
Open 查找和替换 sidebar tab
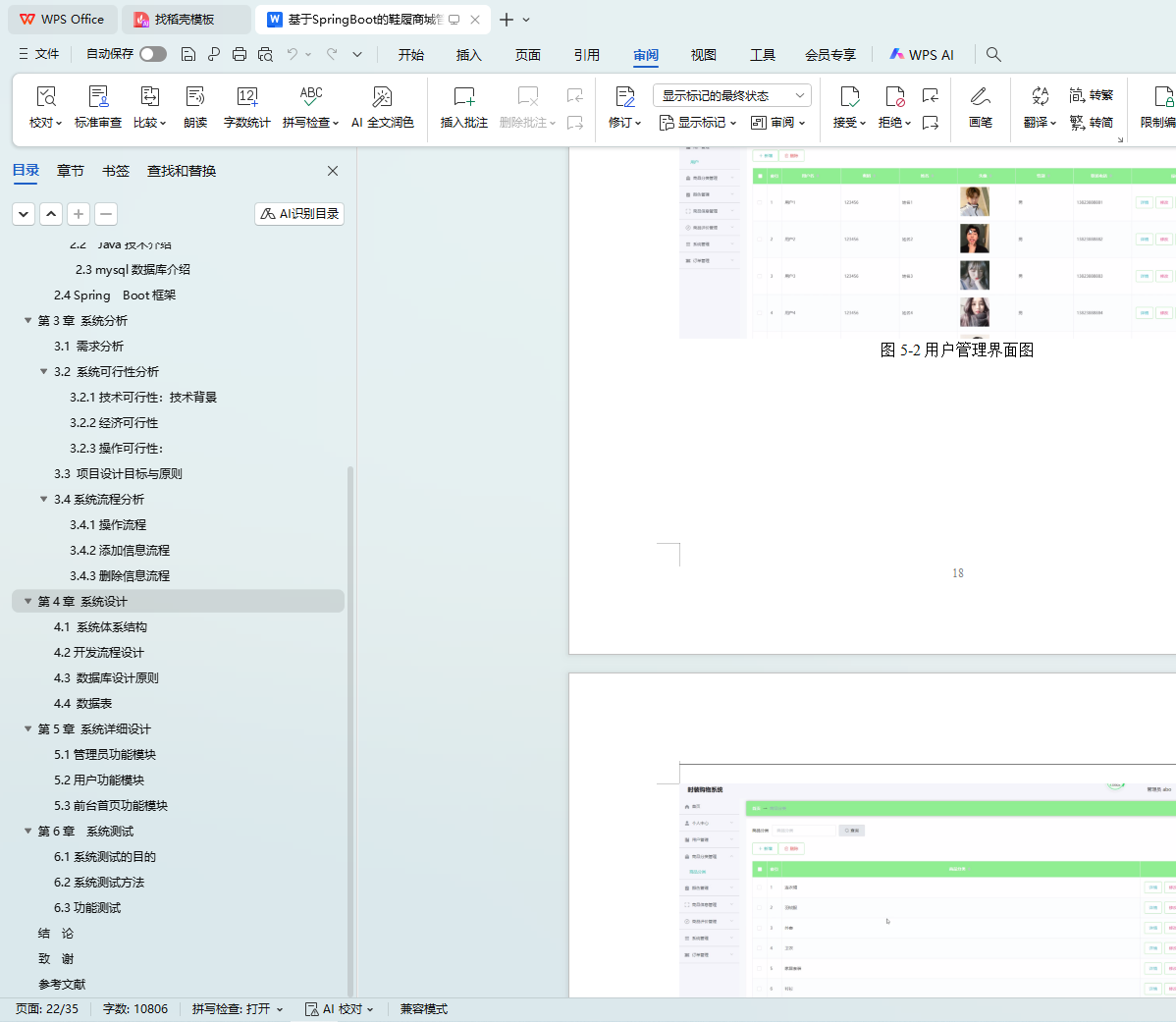pyautogui.click(x=182, y=171)
